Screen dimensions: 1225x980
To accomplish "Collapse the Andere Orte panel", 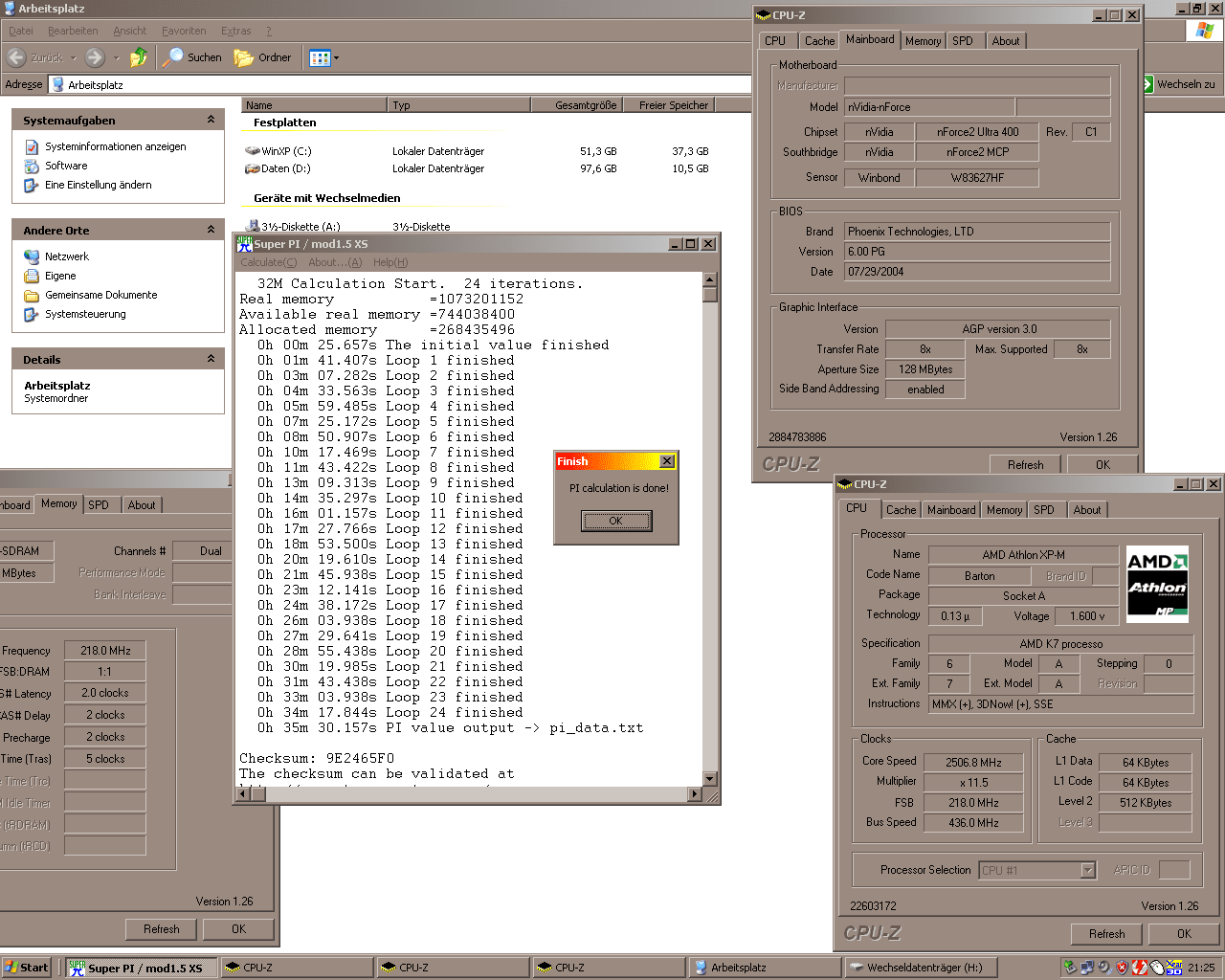I will click(x=211, y=230).
